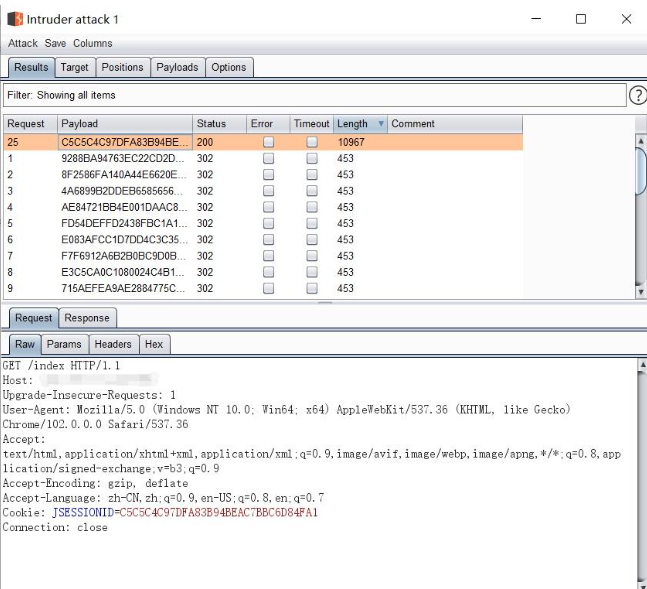Screen dimensions: 647x589
Task: Click the Connection: close header line
Action: coord(55,527)
